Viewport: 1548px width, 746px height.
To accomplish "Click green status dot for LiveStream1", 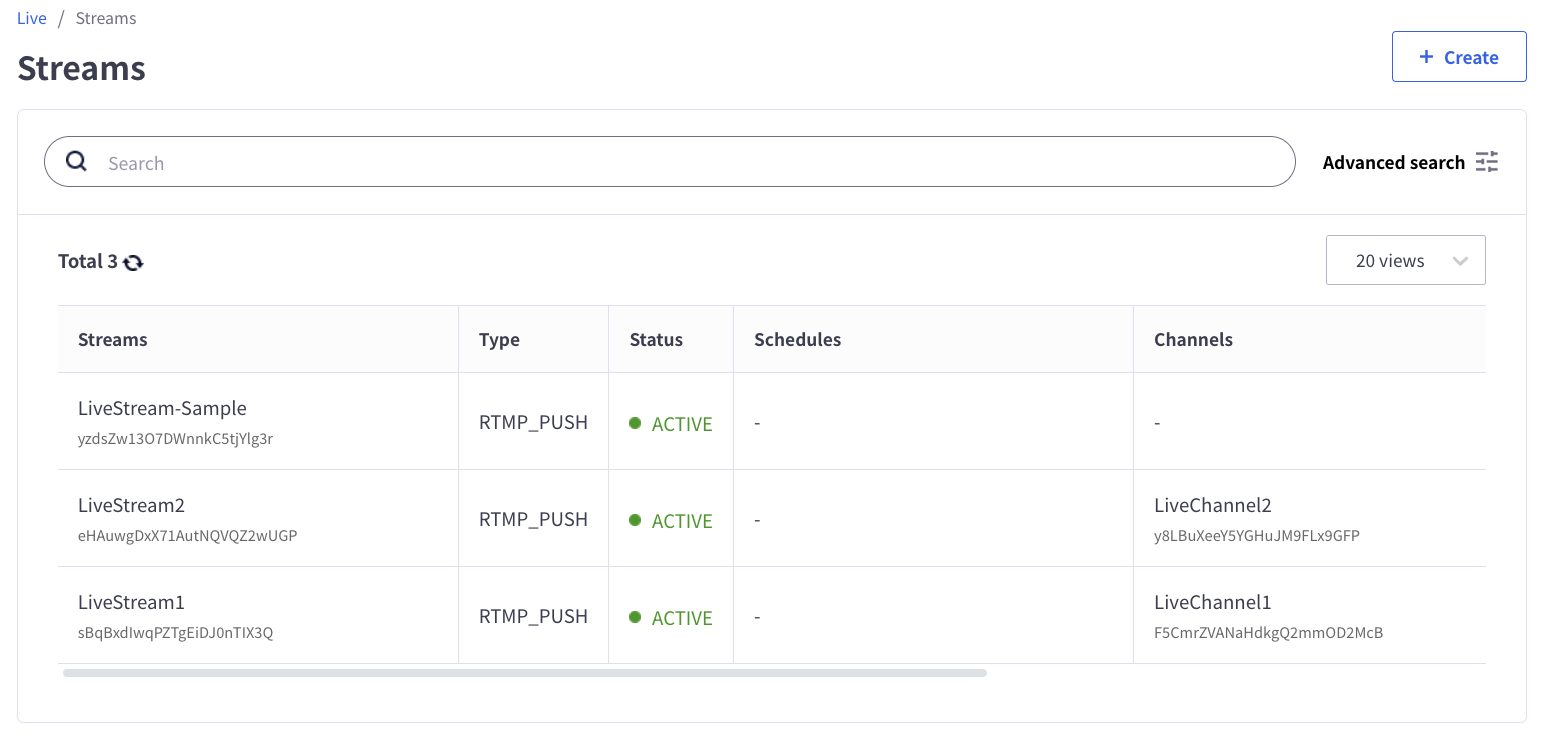I will tap(635, 617).
